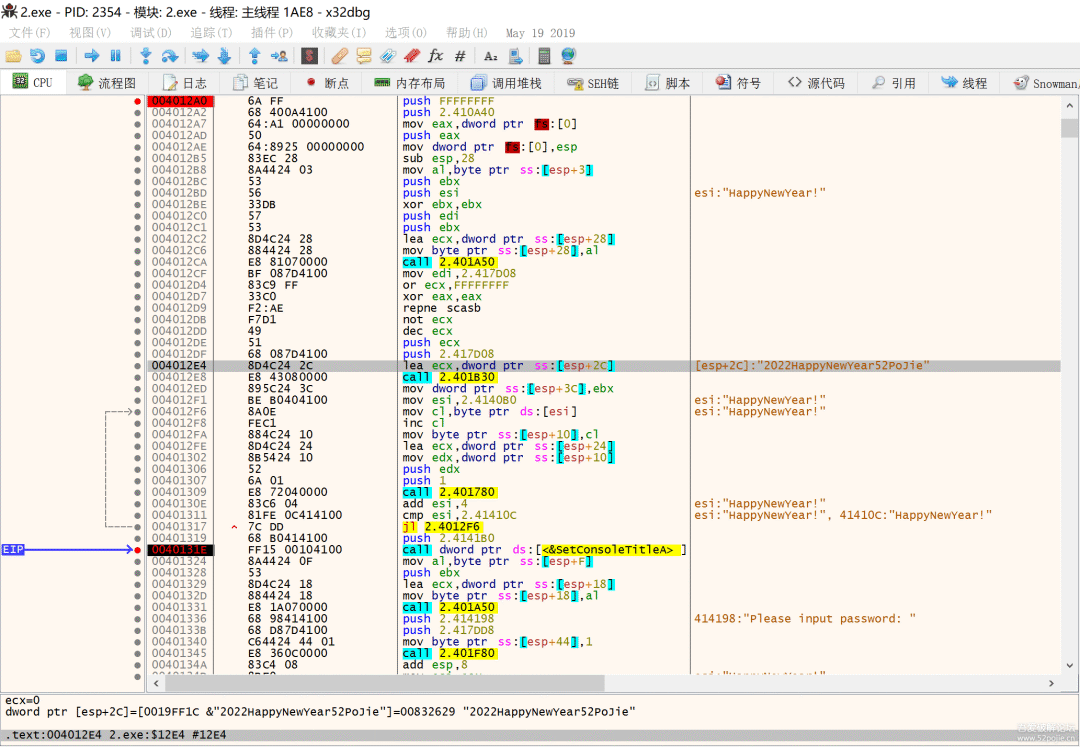Click the hash (#) labels icon
The image size is (1080, 747).
tap(460, 56)
